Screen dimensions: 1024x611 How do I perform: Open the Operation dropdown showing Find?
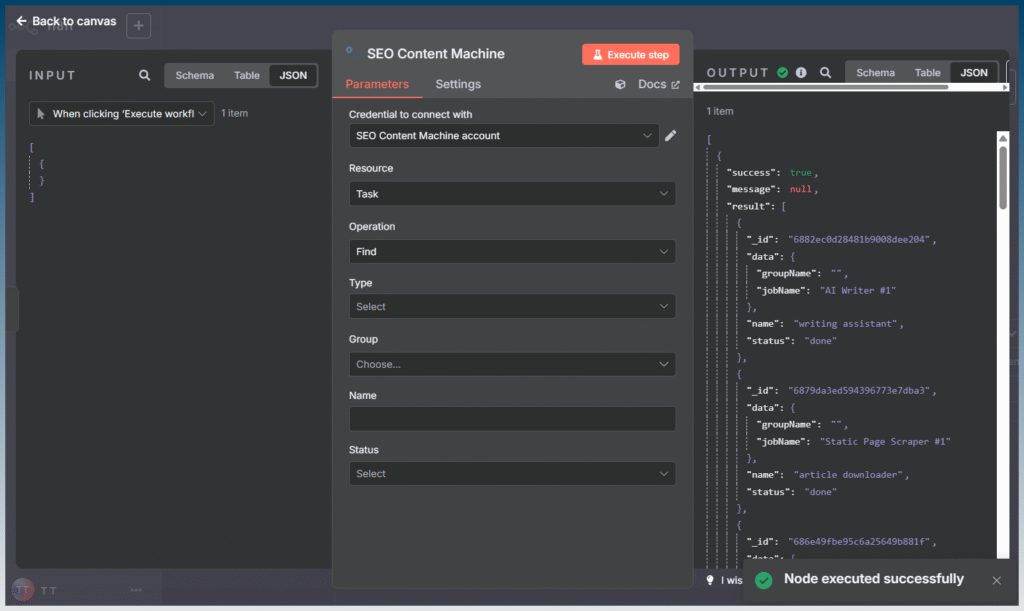coord(512,251)
